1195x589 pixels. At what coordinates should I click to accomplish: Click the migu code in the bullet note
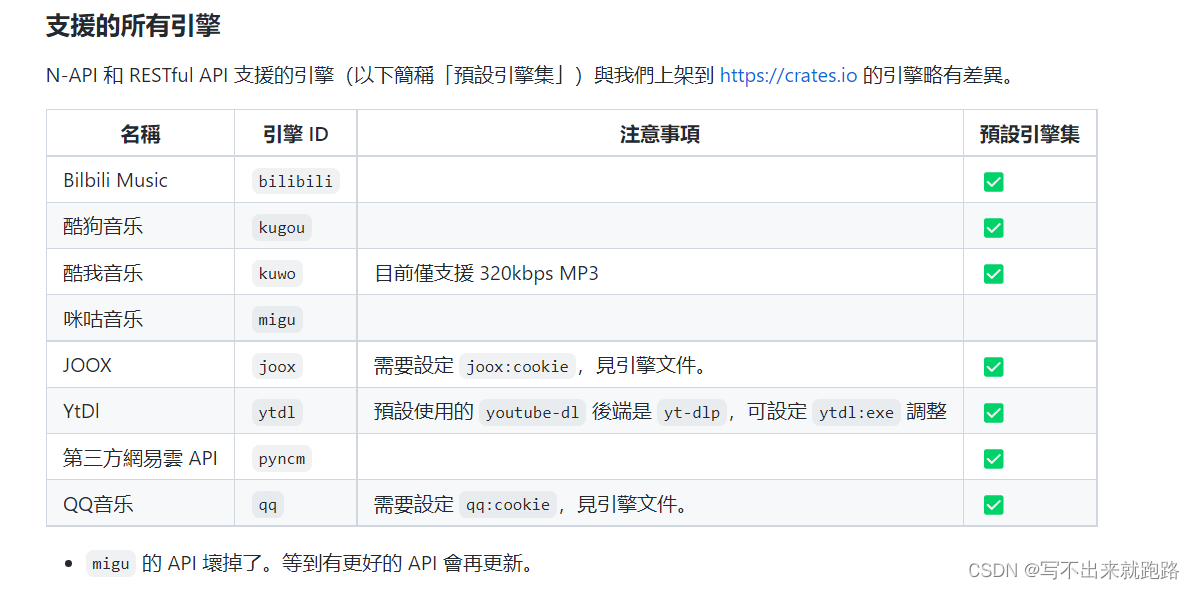point(111,565)
